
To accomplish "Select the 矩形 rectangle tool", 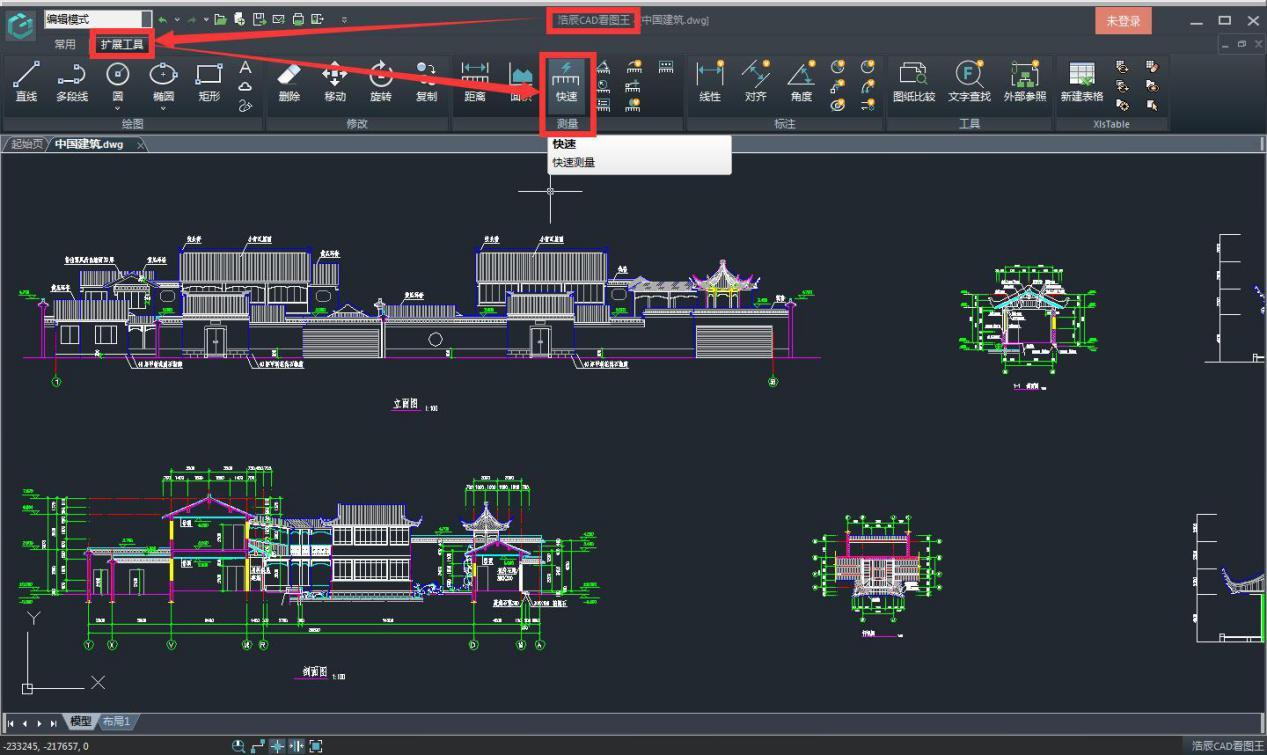I will [x=209, y=82].
